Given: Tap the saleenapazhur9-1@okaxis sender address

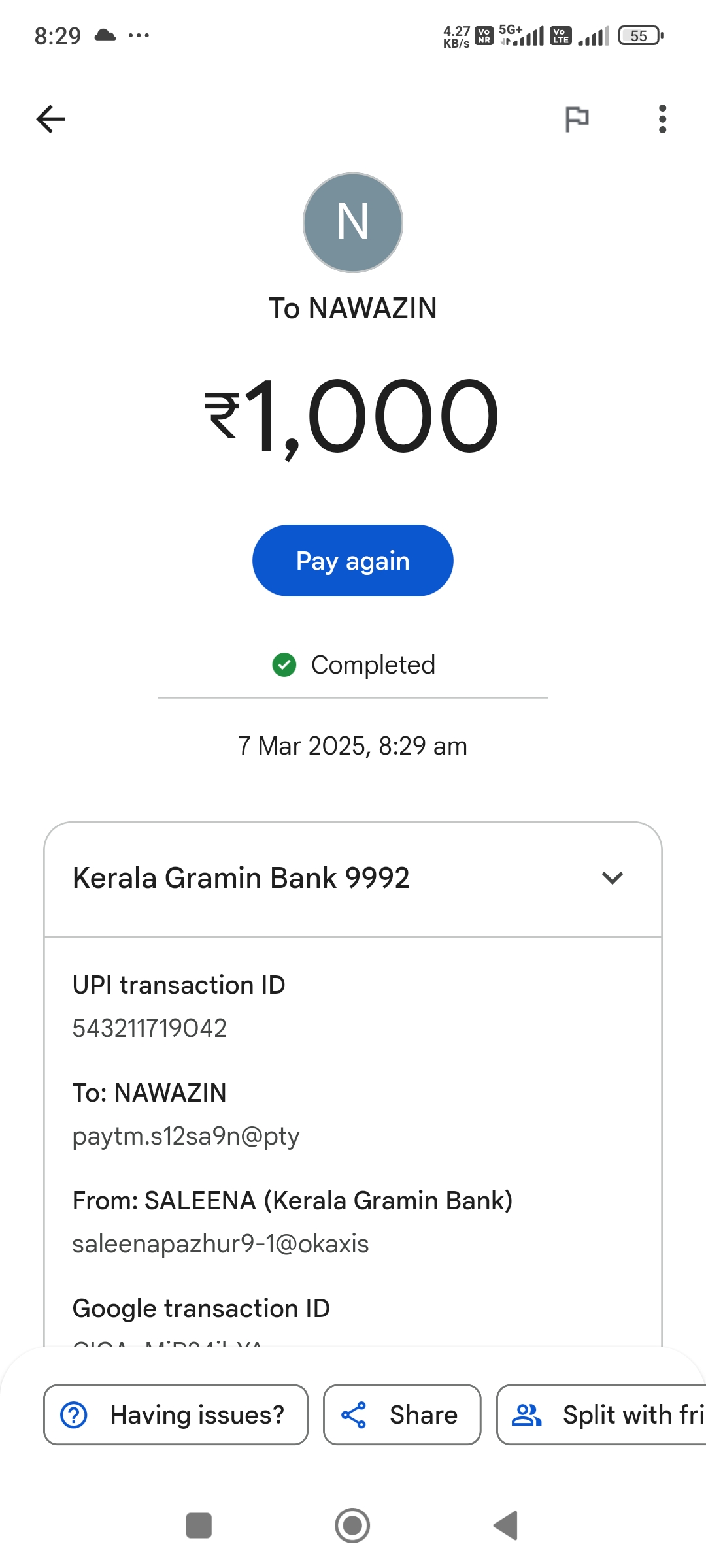Looking at the screenshot, I should pos(221,1244).
